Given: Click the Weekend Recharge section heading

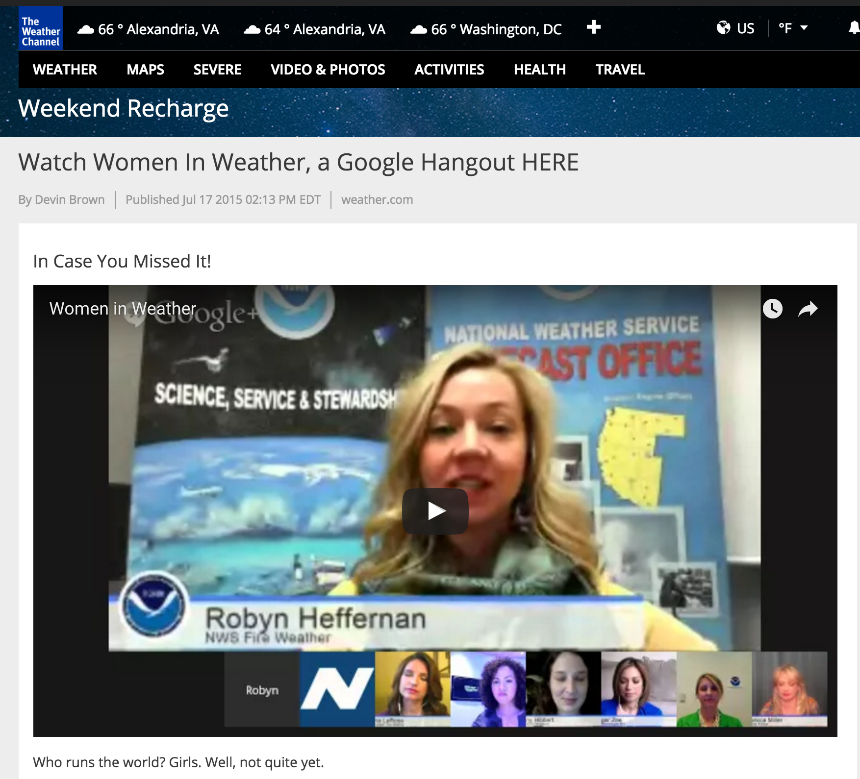Looking at the screenshot, I should (x=123, y=109).
